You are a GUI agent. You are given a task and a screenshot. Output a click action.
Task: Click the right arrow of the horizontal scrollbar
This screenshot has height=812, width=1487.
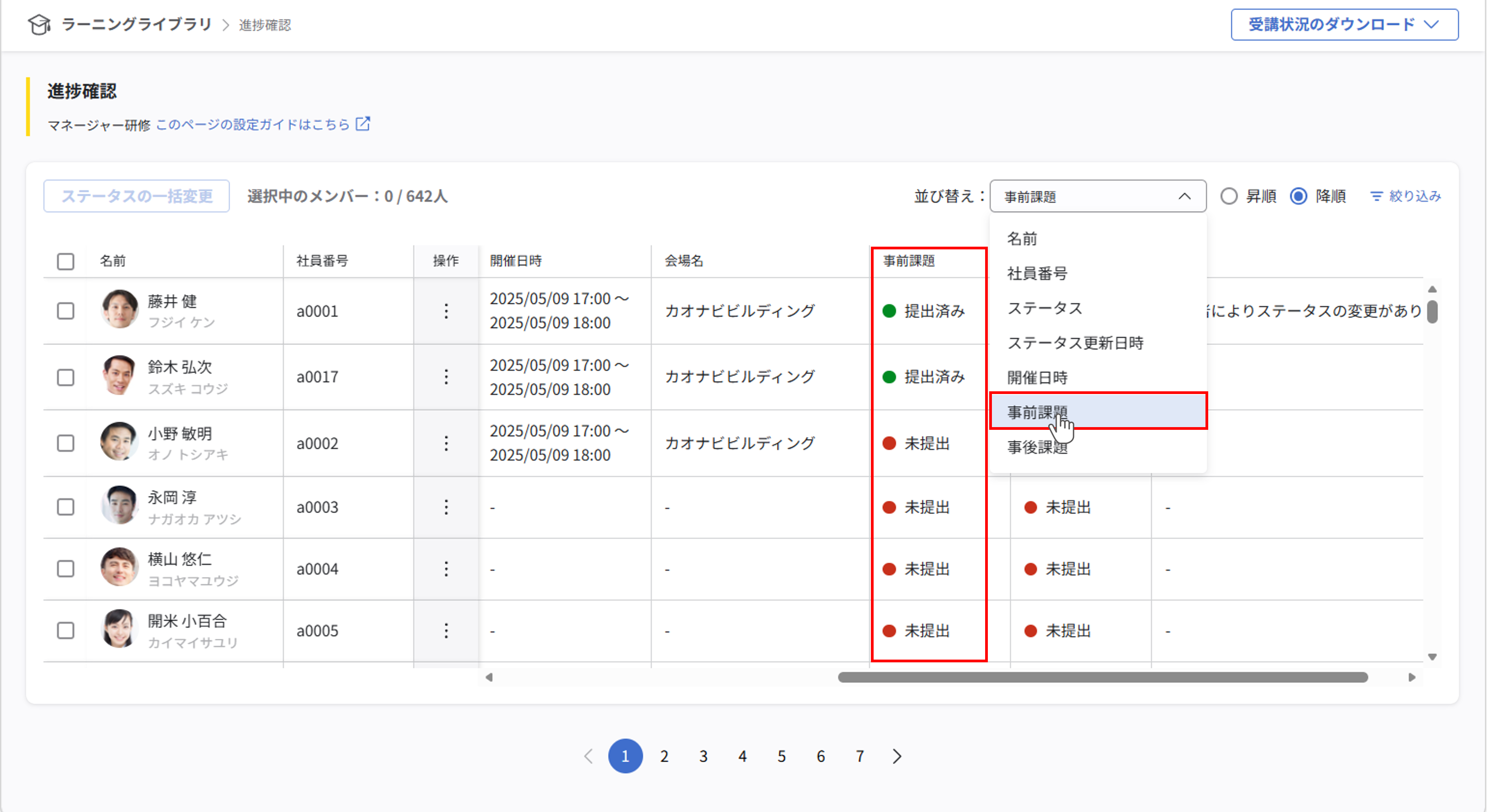[x=1412, y=678]
